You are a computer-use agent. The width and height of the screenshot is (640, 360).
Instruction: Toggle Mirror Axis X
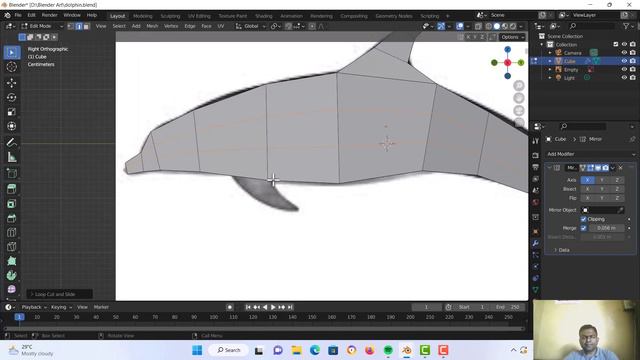(587, 180)
